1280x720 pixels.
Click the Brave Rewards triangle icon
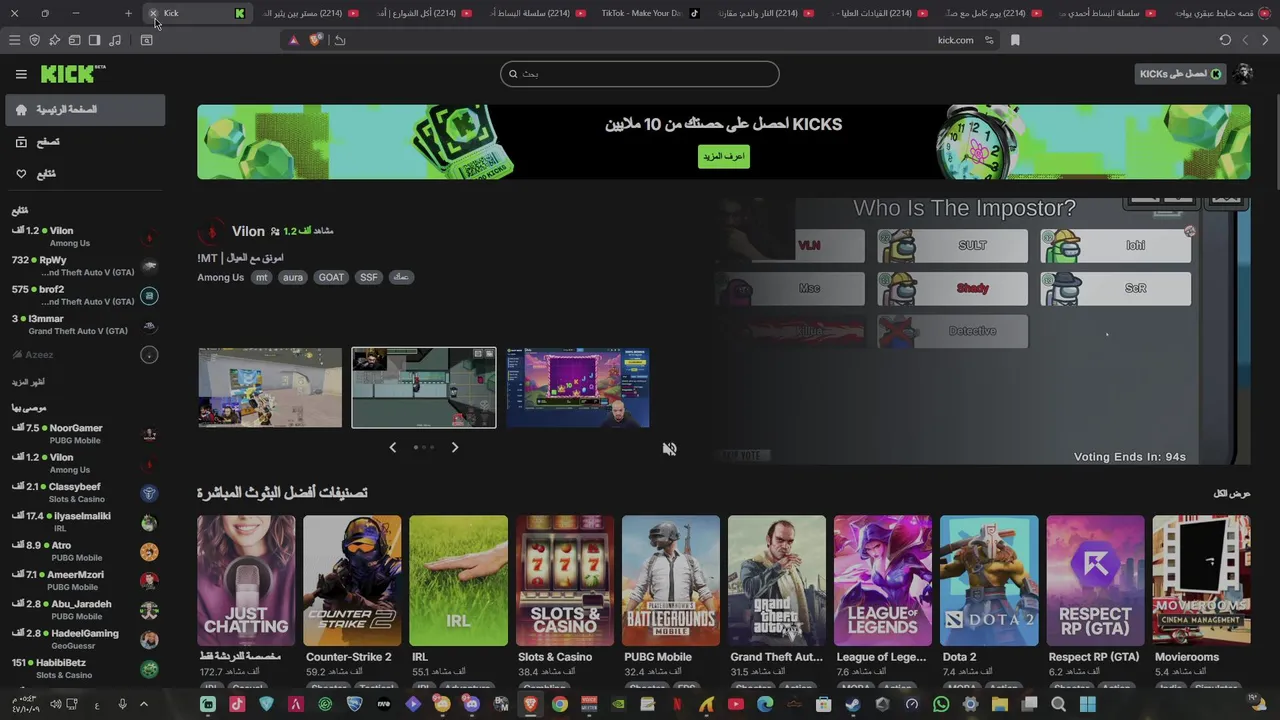(293, 40)
